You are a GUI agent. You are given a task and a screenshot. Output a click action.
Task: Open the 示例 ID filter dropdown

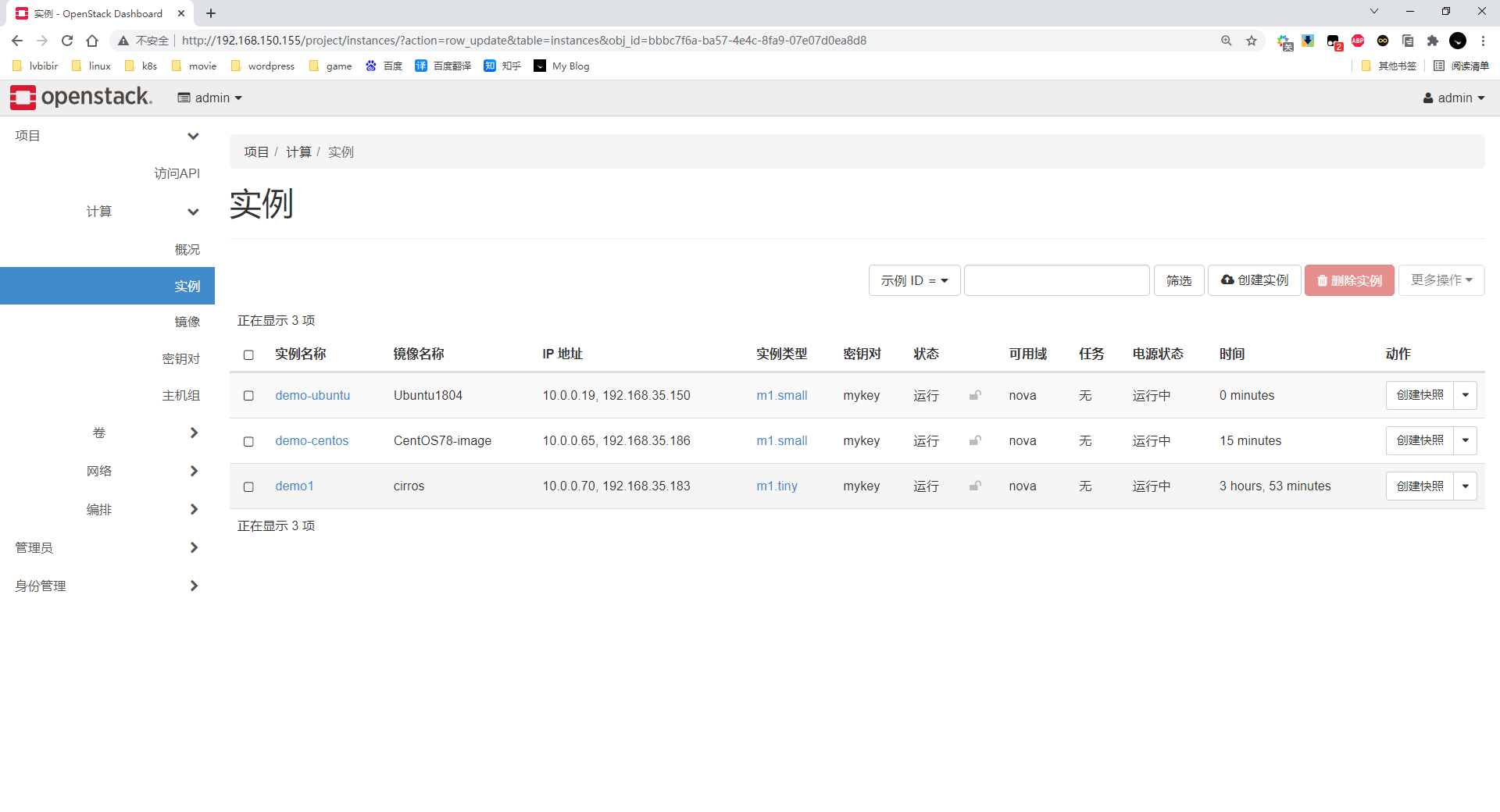tap(914, 280)
